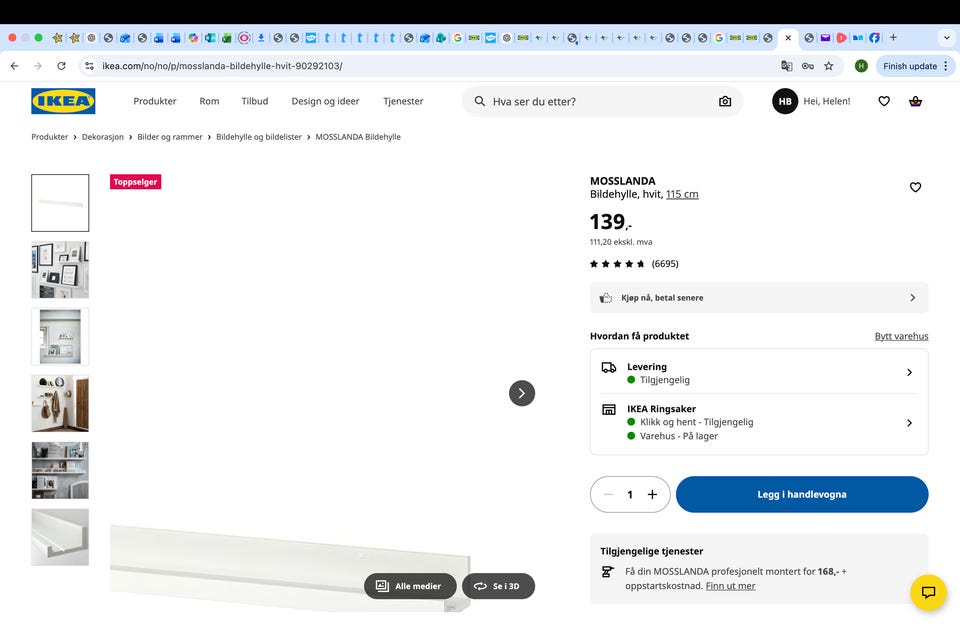View site information icon in address bar

(x=89, y=66)
